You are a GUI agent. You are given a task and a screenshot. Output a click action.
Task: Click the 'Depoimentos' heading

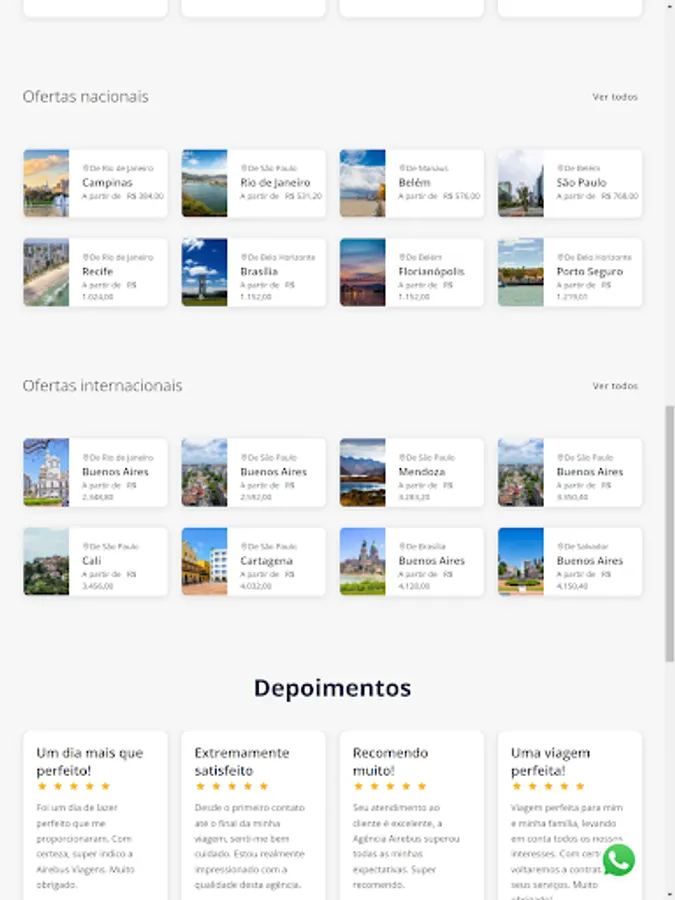point(332,688)
